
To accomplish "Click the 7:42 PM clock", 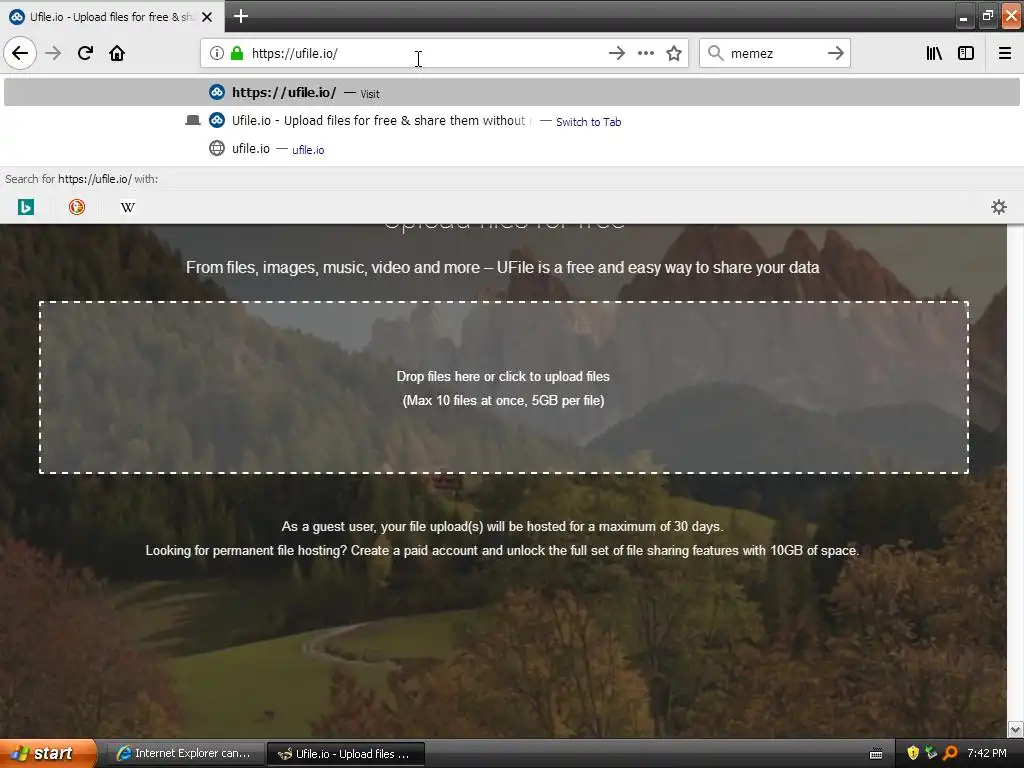I will point(987,753).
